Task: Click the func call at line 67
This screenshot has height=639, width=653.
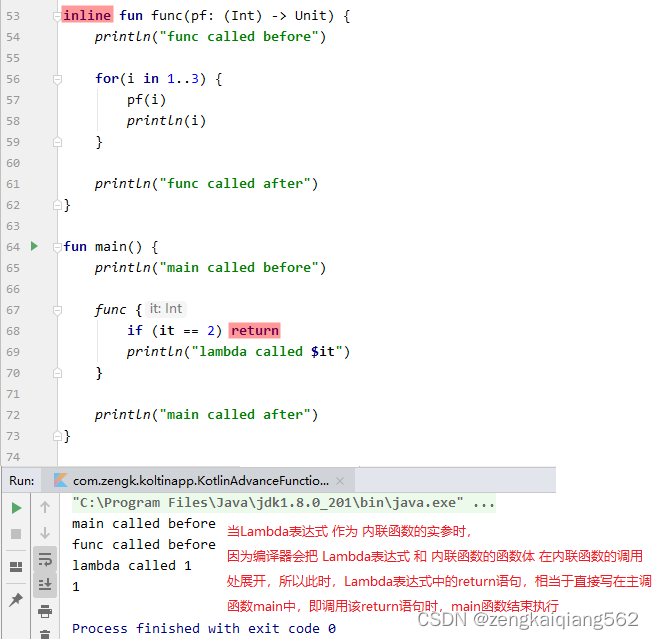Action: [x=110, y=310]
